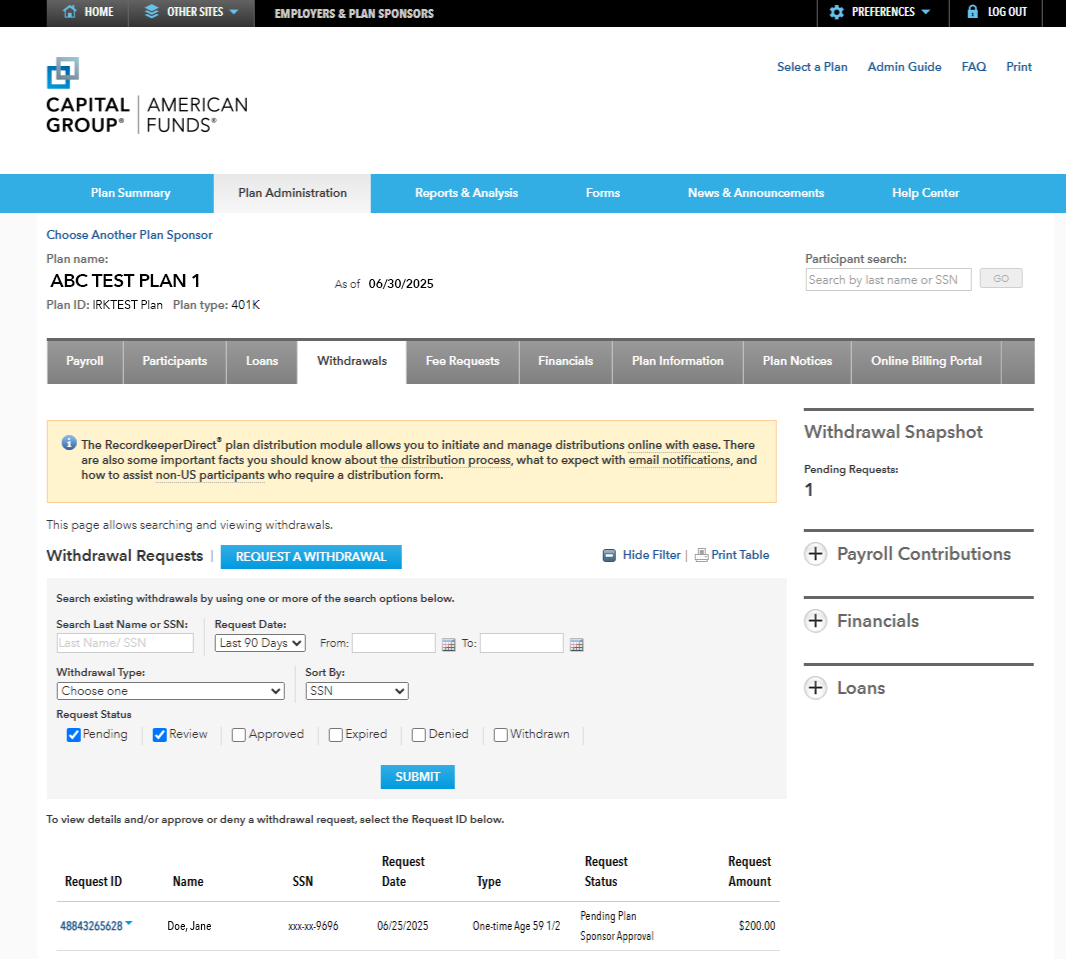Click the info icon in the yellow banner

[68, 444]
